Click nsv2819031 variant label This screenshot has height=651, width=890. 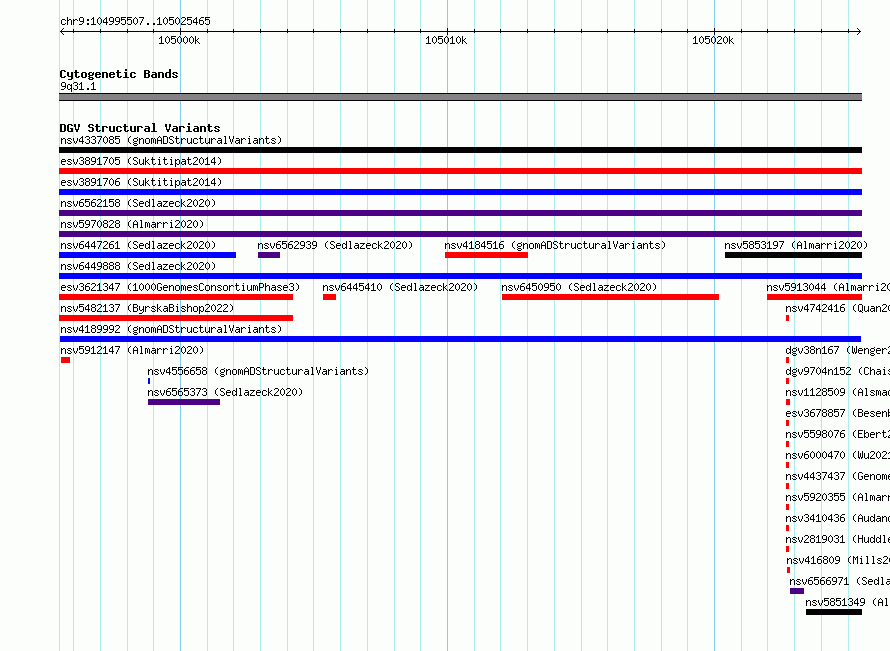coord(838,539)
